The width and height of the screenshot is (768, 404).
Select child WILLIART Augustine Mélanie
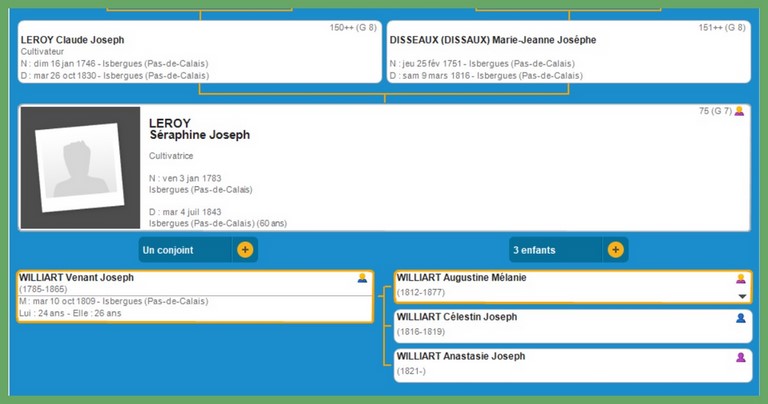[x=461, y=277]
